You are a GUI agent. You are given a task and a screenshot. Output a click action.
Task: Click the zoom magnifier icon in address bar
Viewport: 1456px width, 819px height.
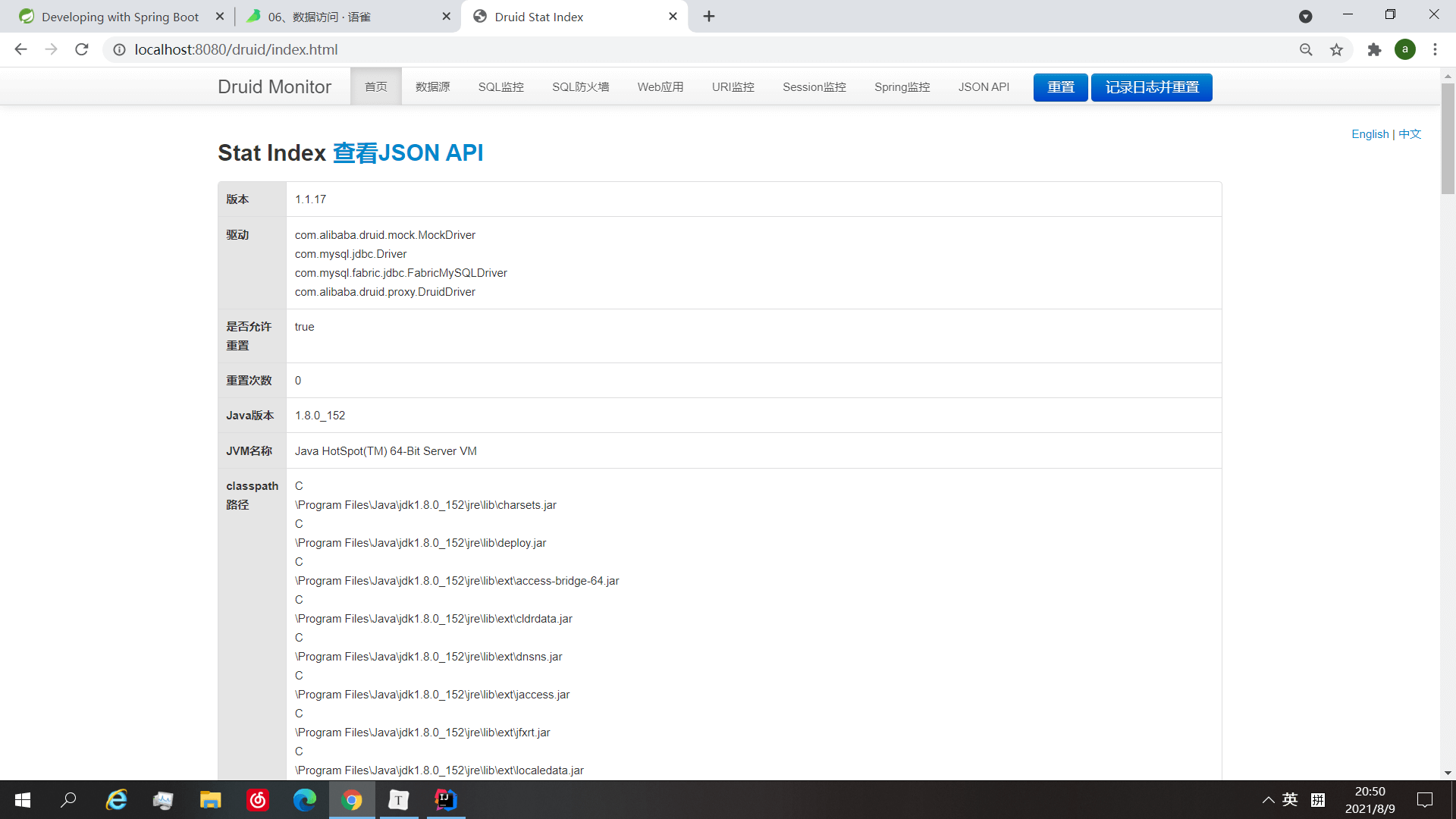pos(1306,49)
